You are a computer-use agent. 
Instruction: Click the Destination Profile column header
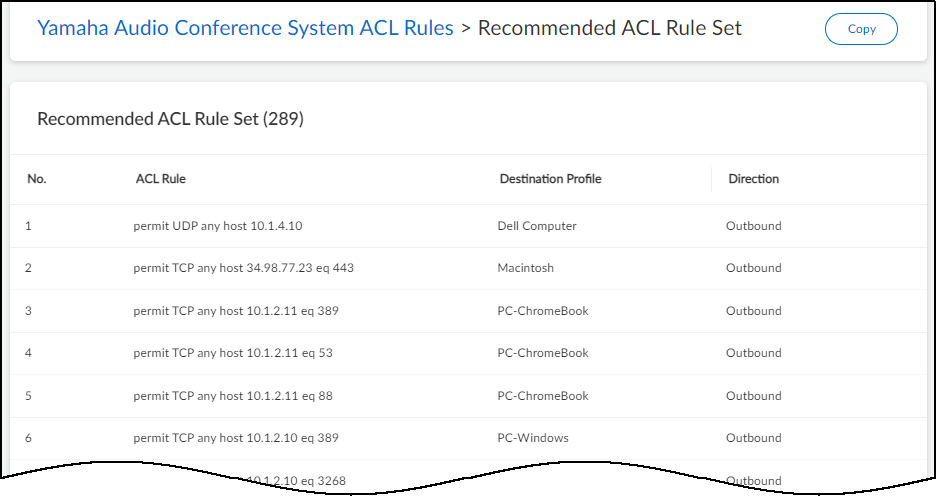coord(550,179)
